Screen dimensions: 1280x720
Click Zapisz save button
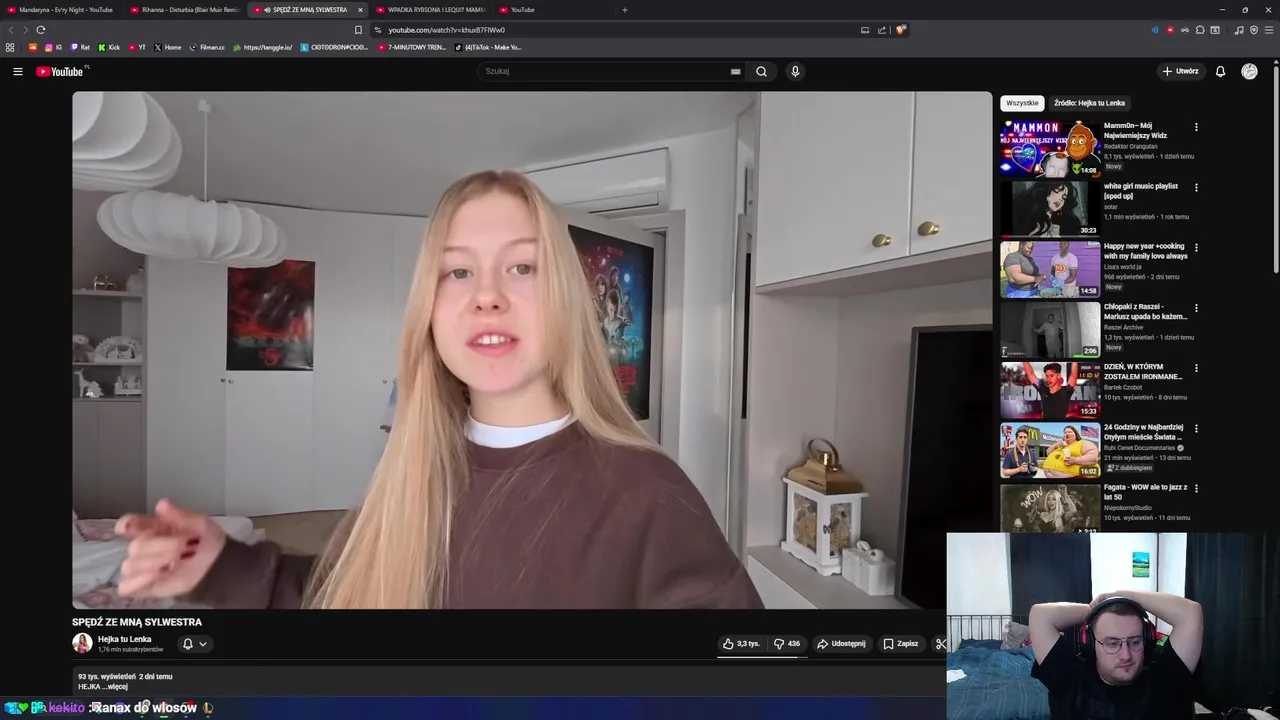coord(901,644)
